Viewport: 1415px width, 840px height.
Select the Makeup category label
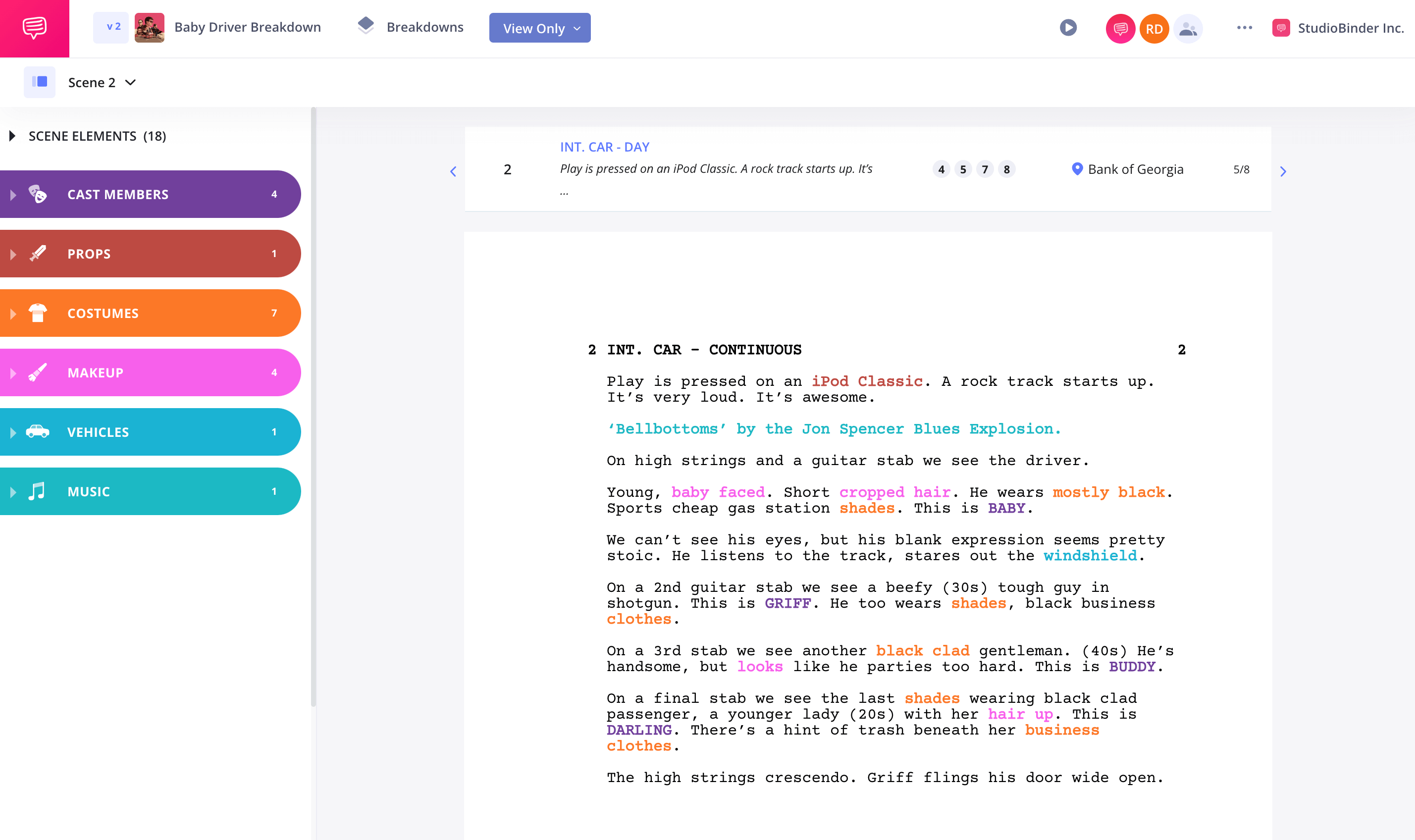[x=95, y=373]
